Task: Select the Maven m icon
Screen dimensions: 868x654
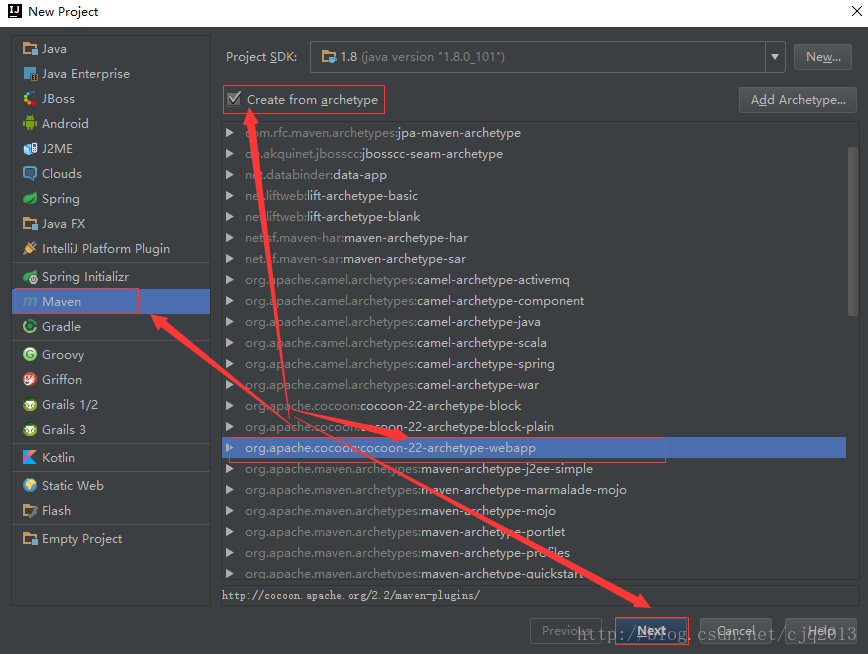Action: coord(30,302)
